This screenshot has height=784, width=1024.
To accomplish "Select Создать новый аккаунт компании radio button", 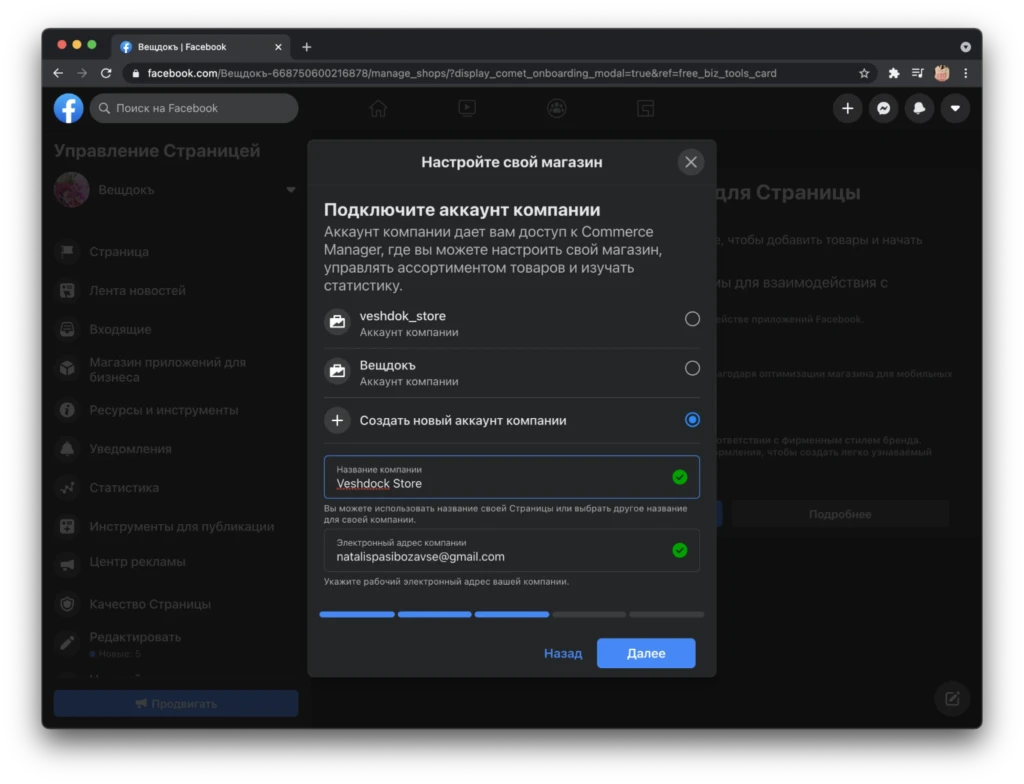I will click(x=692, y=419).
